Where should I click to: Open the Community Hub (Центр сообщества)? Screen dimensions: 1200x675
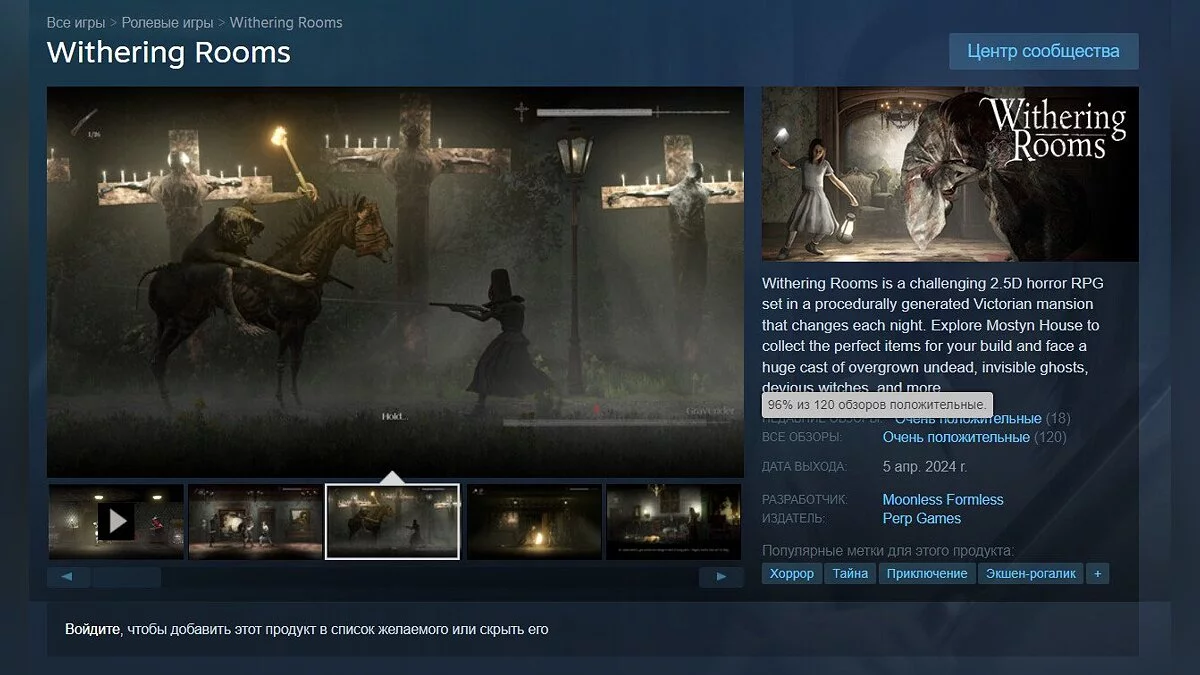click(x=1043, y=51)
